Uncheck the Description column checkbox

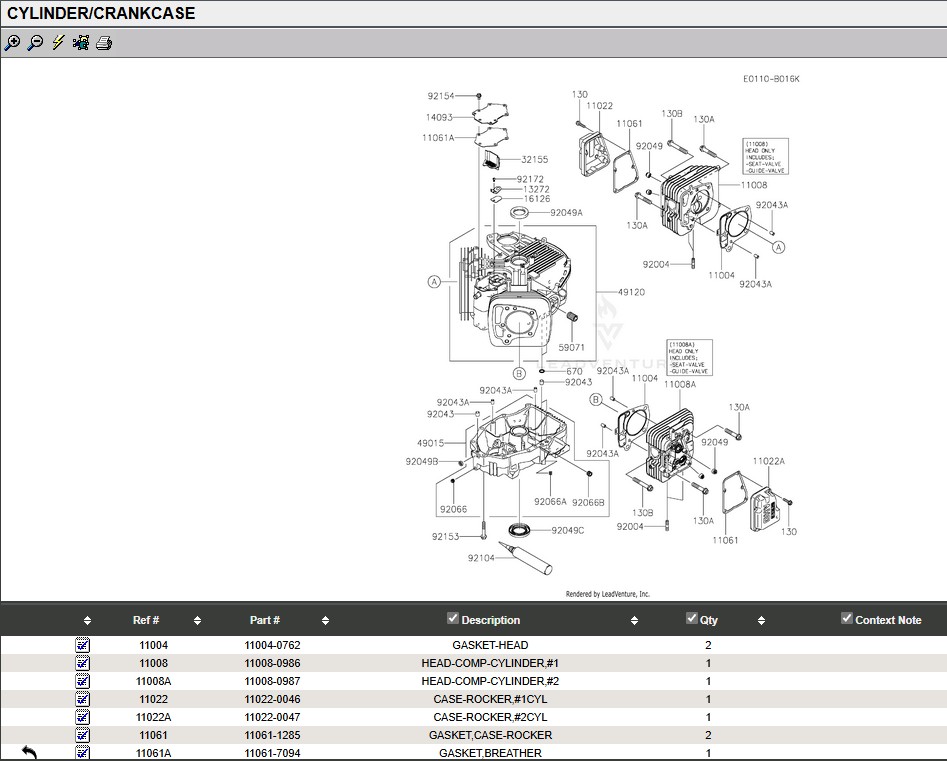click(x=453, y=619)
